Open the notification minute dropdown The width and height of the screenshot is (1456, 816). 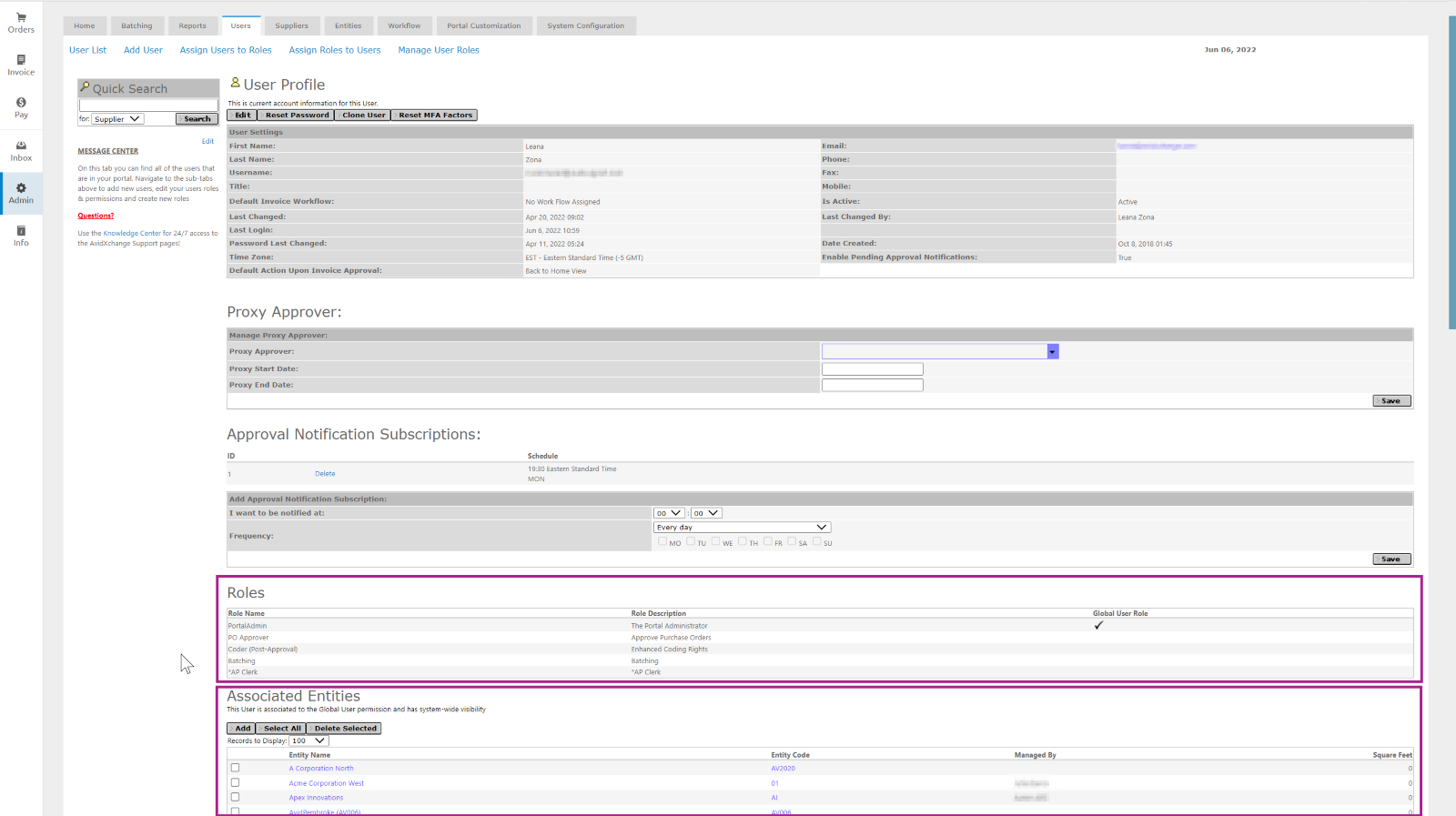[x=706, y=513]
